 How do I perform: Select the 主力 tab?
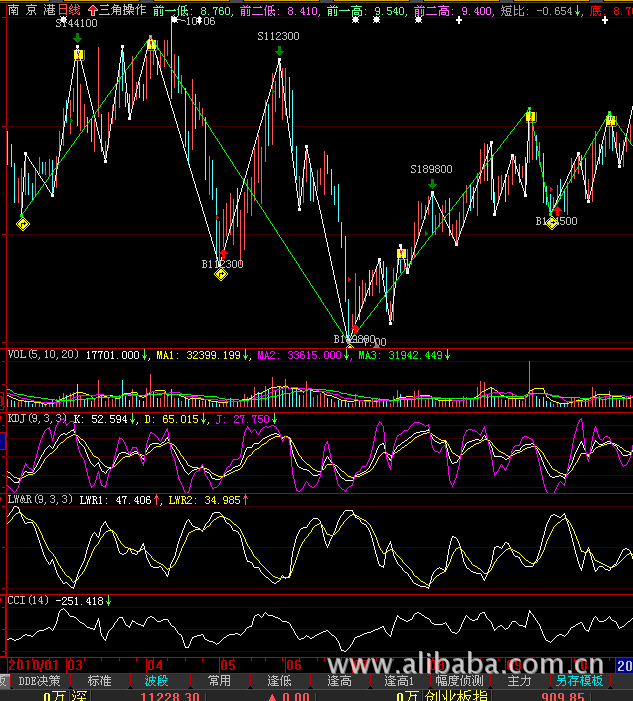519,681
